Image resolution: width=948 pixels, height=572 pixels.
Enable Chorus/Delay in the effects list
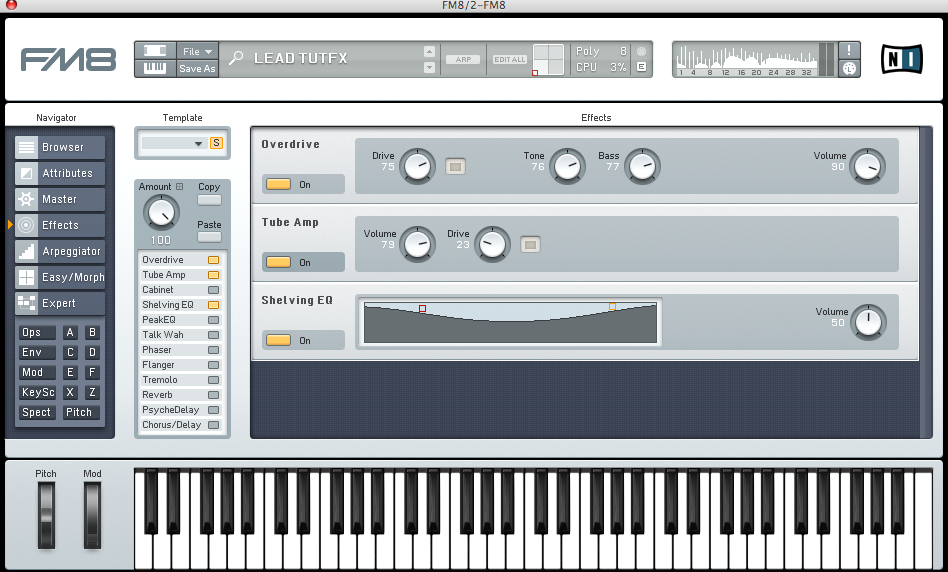(213, 425)
